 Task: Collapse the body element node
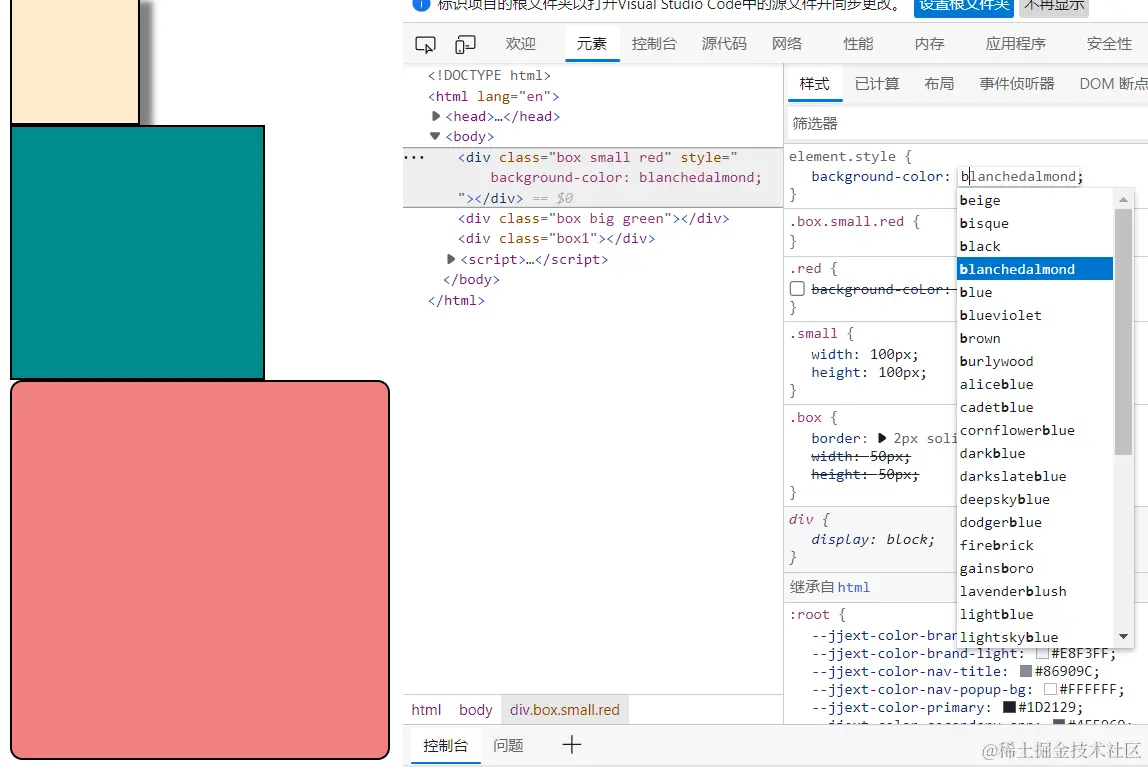[435, 136]
